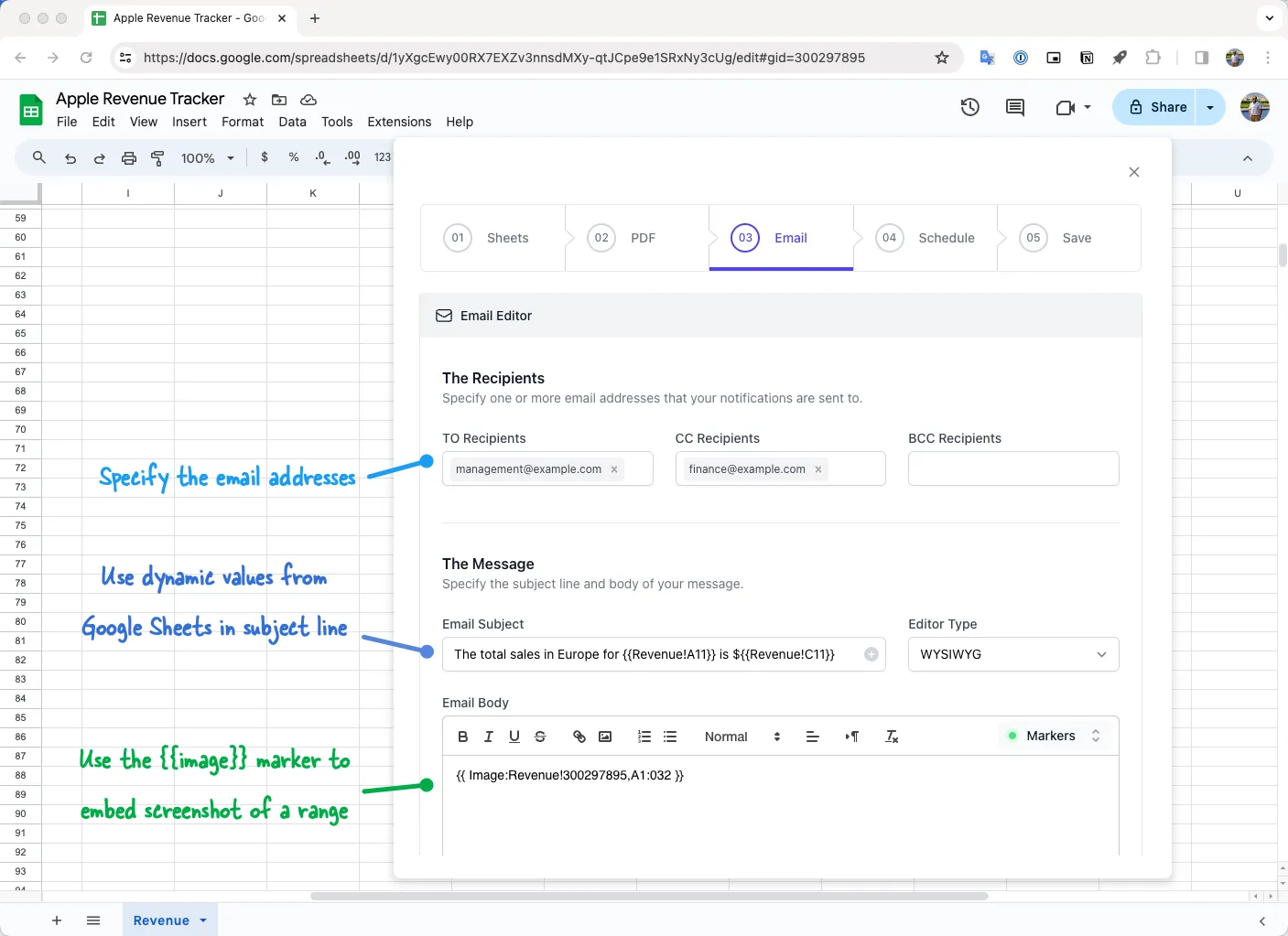
Task: Remove finance@example.com from CC Recipients
Action: coord(817,468)
